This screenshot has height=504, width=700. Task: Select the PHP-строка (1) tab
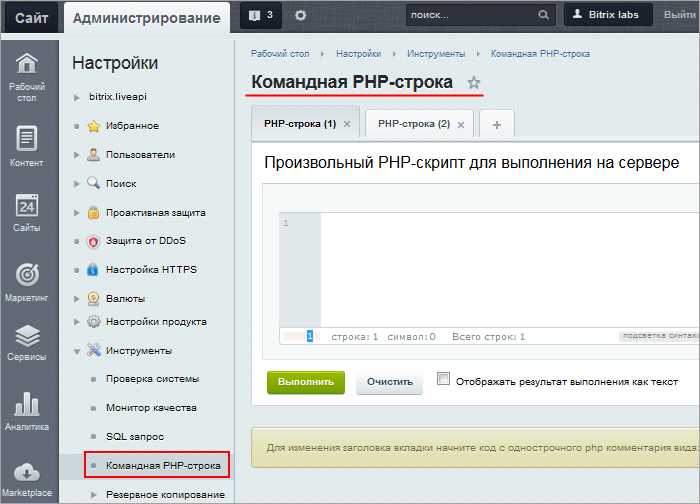pos(300,124)
